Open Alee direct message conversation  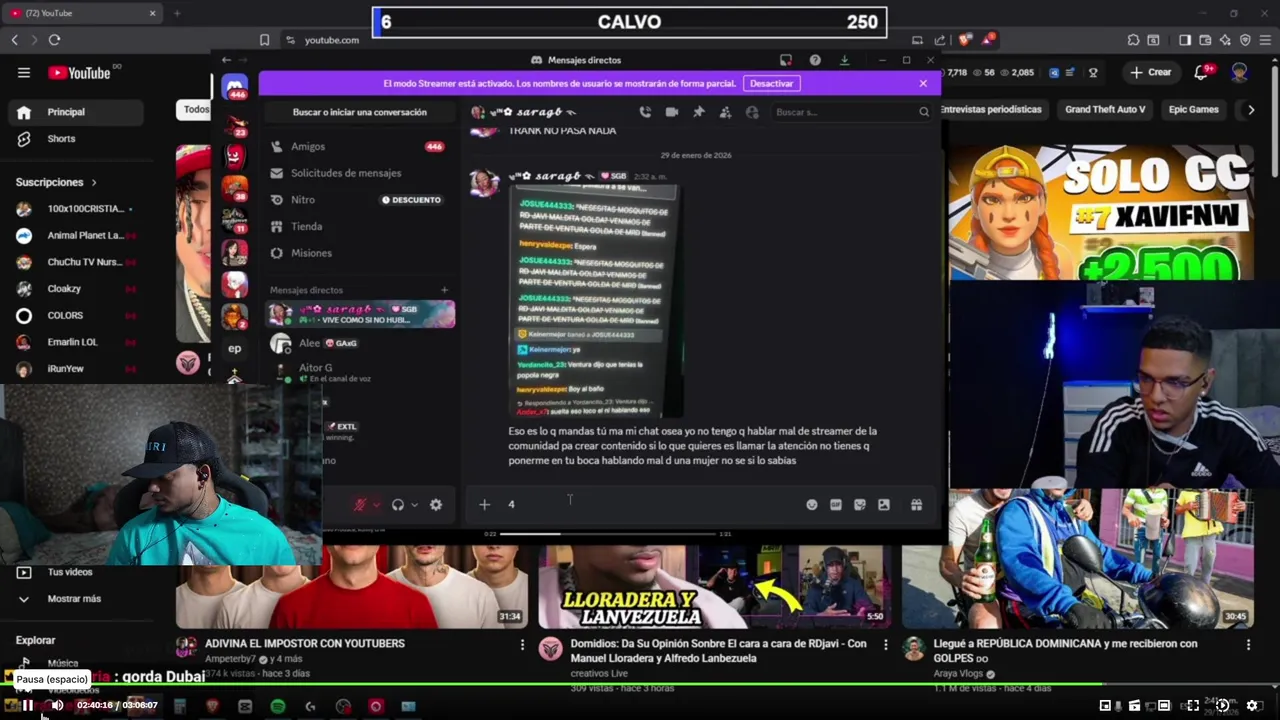click(x=360, y=343)
